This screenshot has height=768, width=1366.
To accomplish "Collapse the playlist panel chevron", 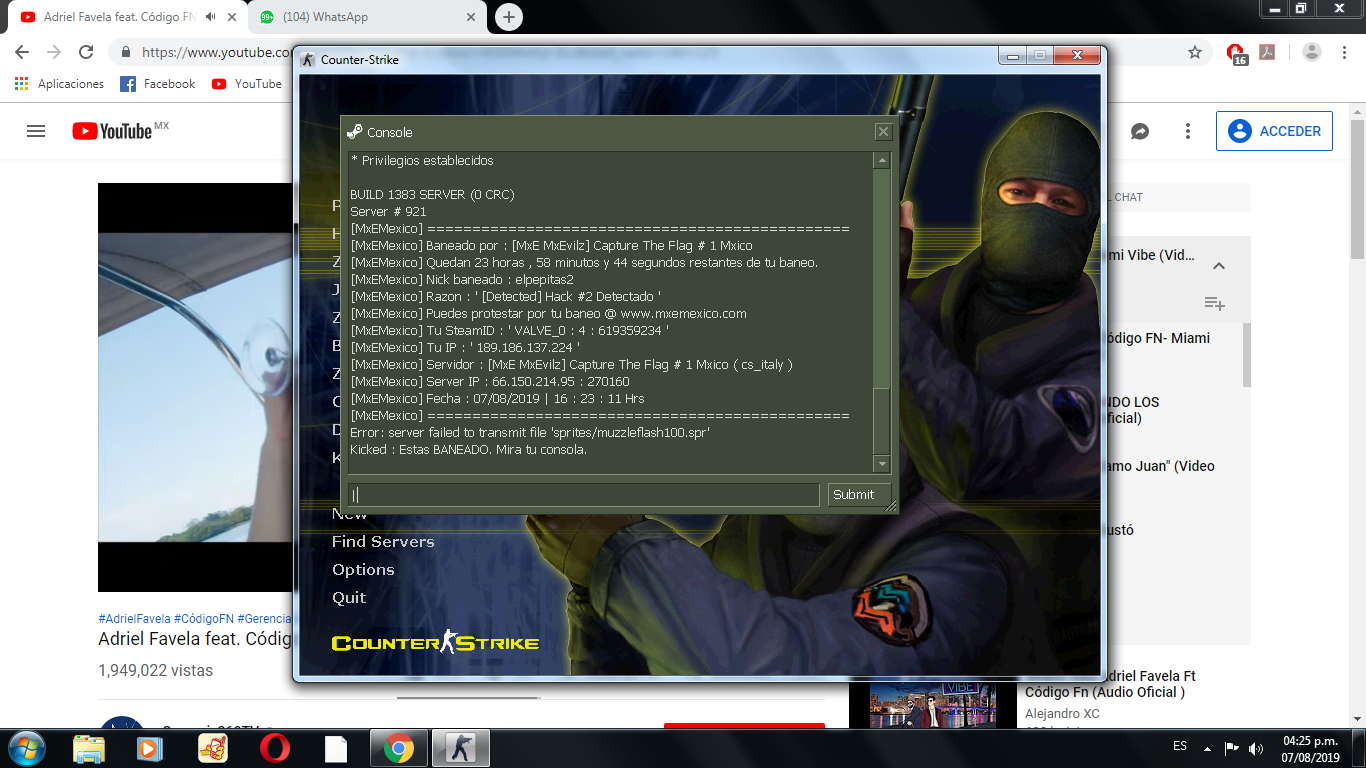I will [x=1219, y=266].
